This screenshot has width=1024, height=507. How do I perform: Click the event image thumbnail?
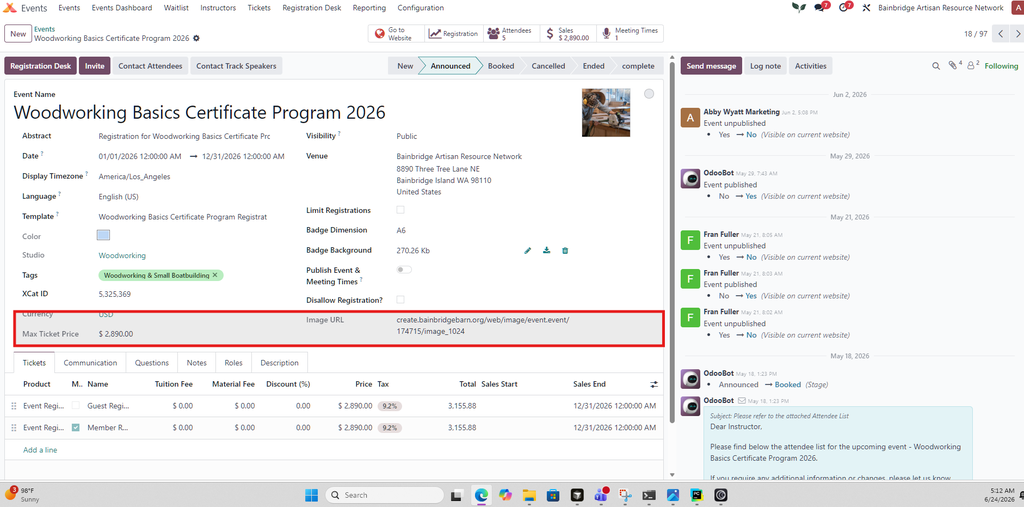point(606,112)
